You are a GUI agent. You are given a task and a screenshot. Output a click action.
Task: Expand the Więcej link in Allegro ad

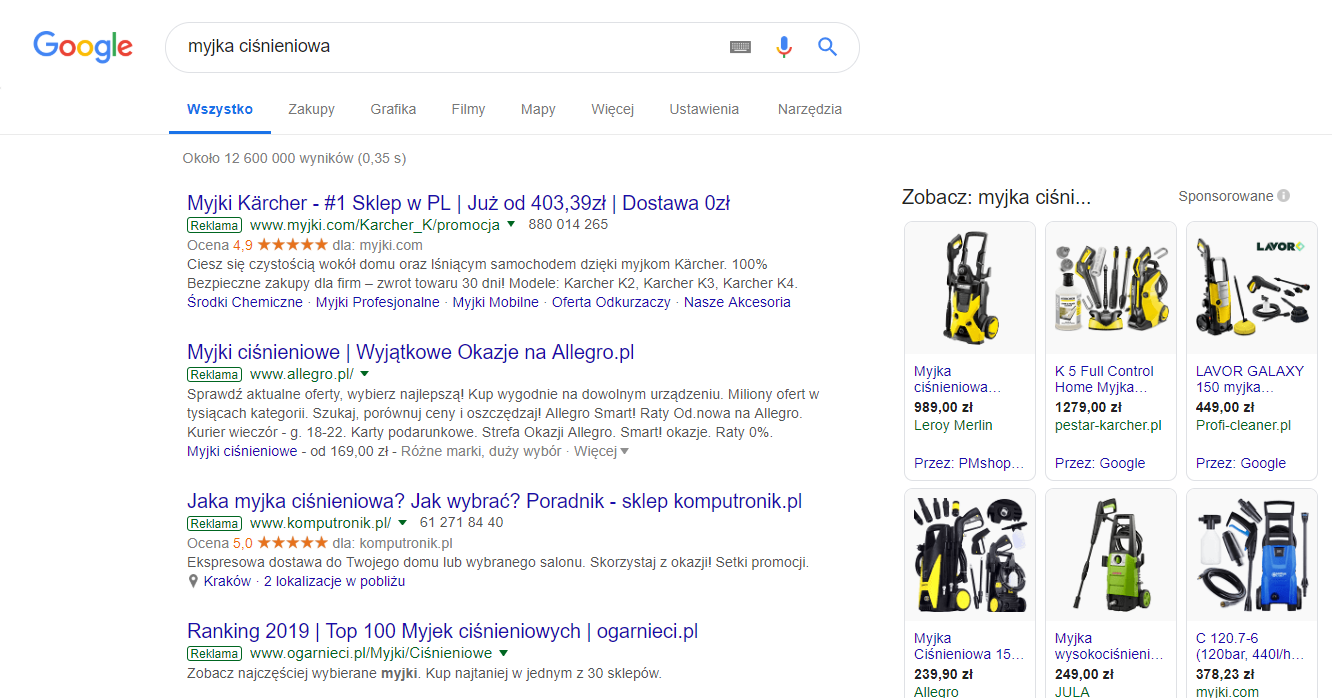tap(601, 451)
